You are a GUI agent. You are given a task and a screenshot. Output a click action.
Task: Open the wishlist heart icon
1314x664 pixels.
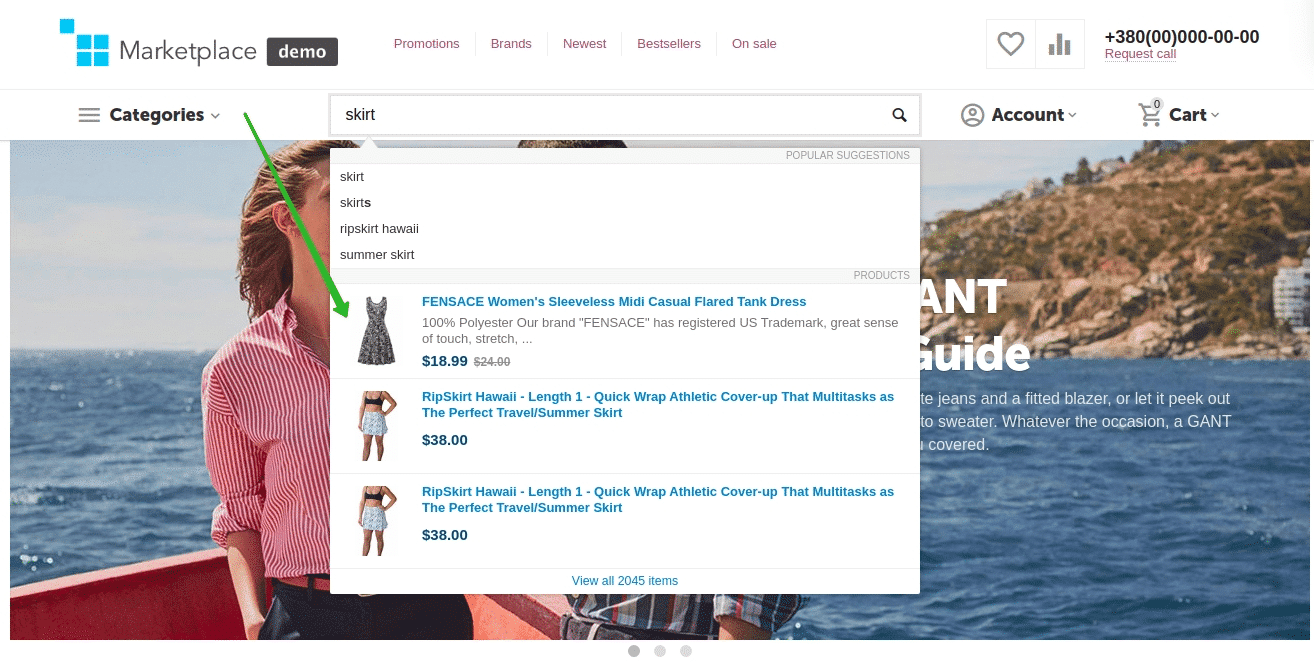(x=1011, y=44)
